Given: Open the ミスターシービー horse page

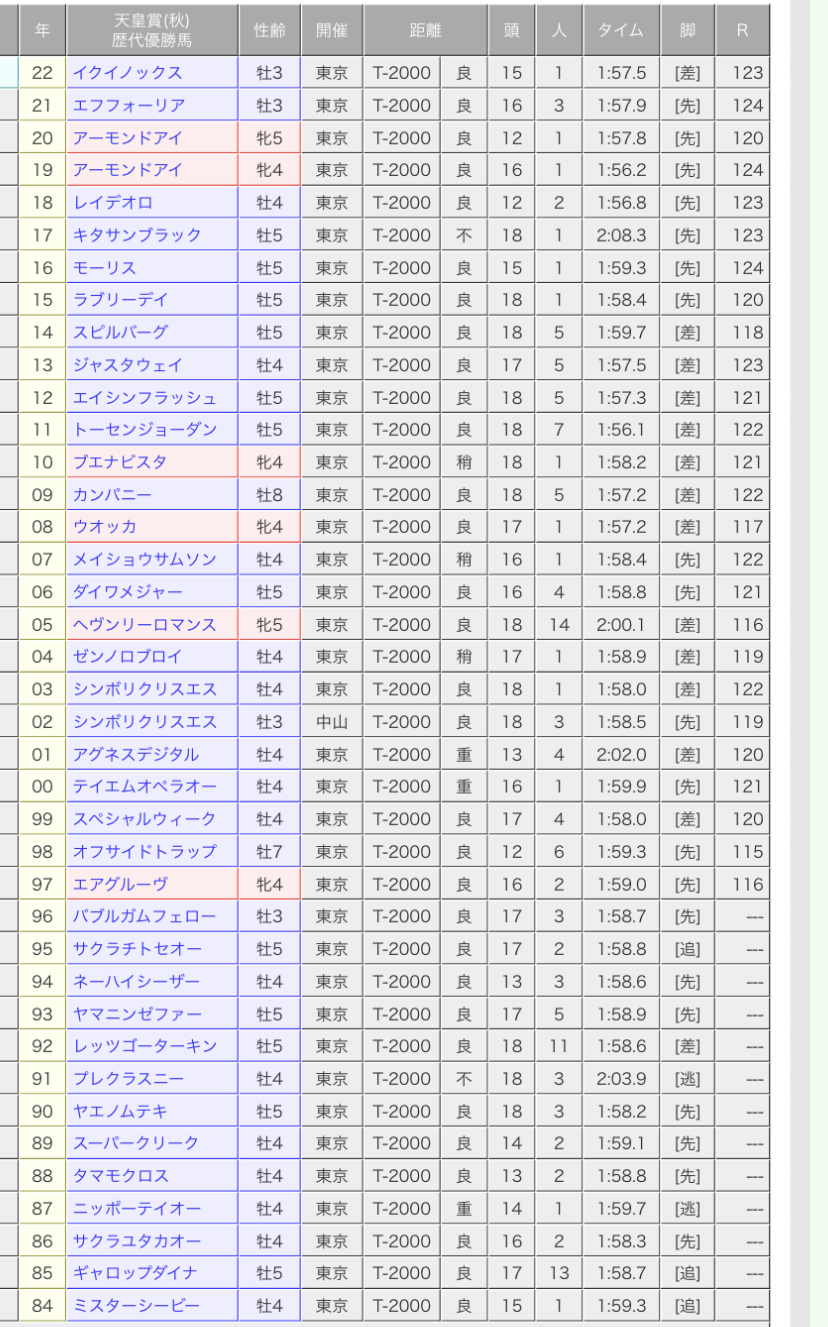Looking at the screenshot, I should click(x=136, y=1306).
